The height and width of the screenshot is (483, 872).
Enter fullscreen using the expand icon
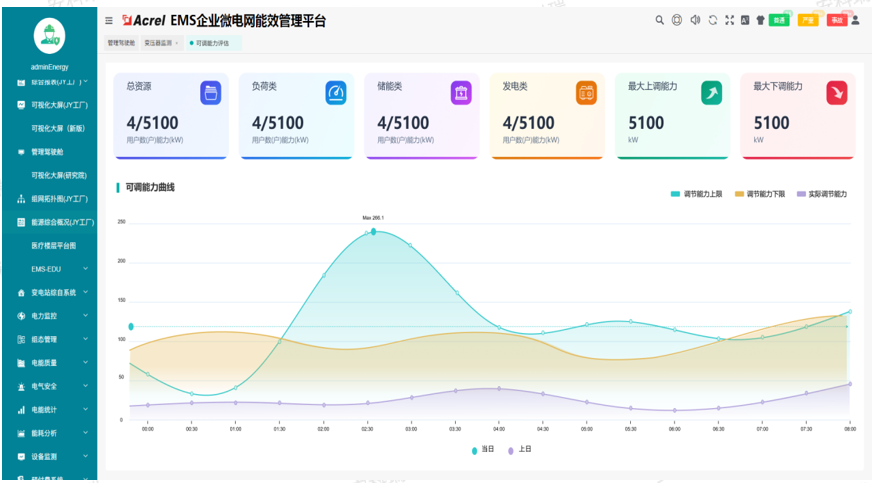tap(729, 20)
